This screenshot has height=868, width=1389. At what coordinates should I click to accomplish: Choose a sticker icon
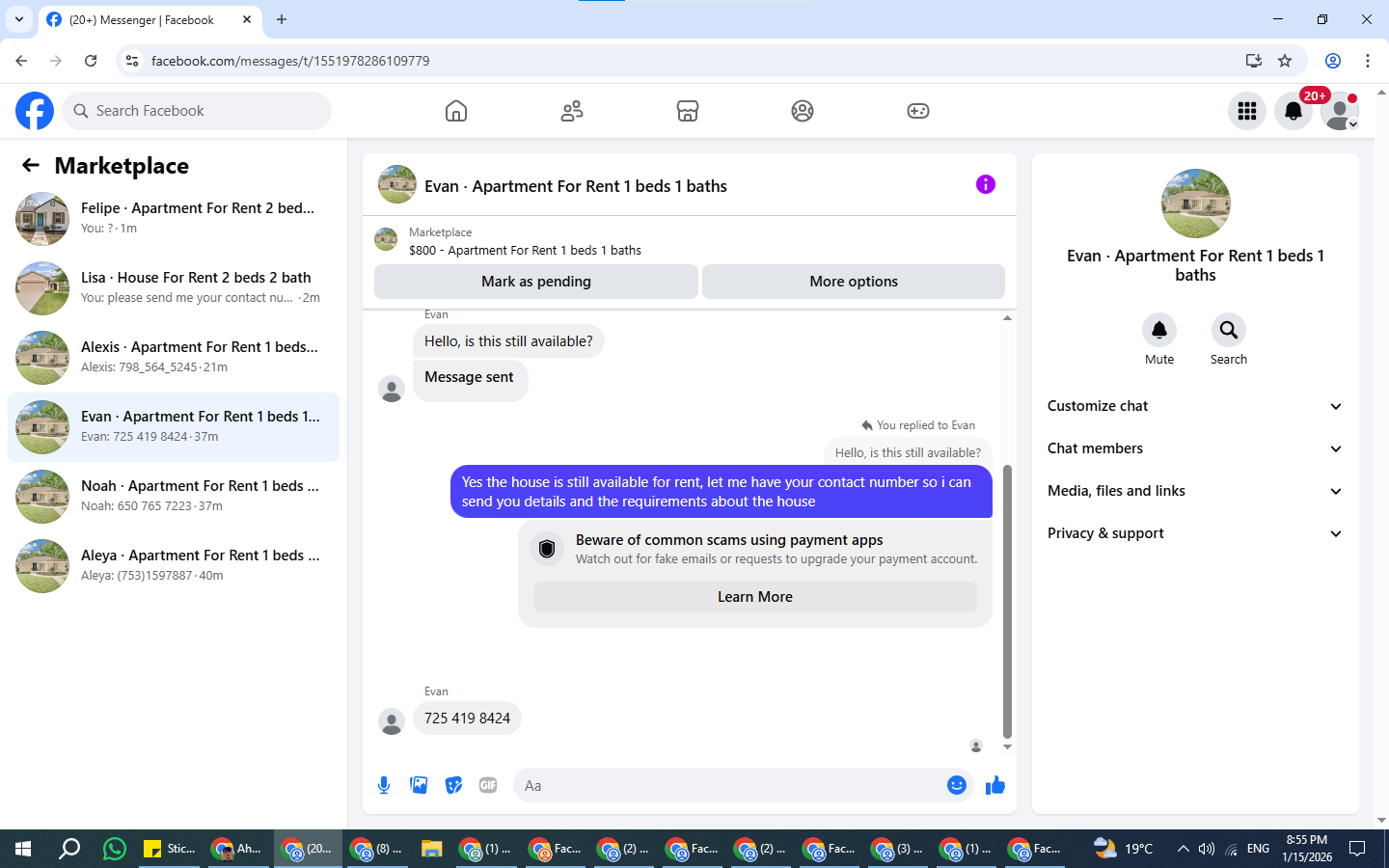click(x=453, y=785)
